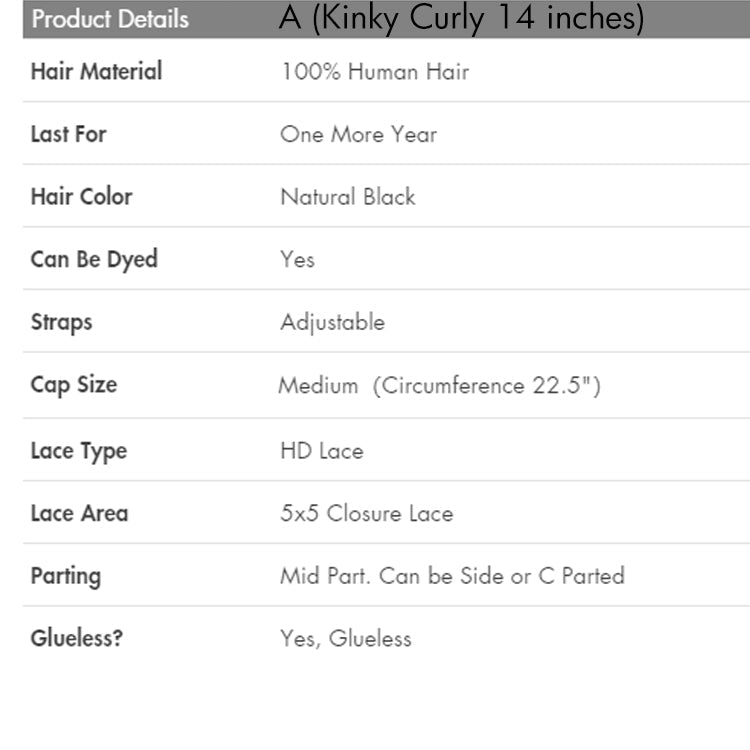Select the HD Lace value
This screenshot has width=750, height=750.
321,451
